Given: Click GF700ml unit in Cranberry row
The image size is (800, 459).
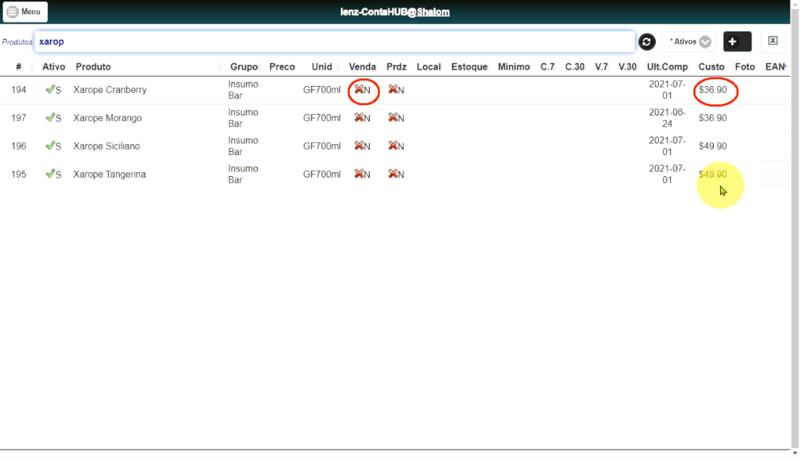Looking at the screenshot, I should click(321, 90).
